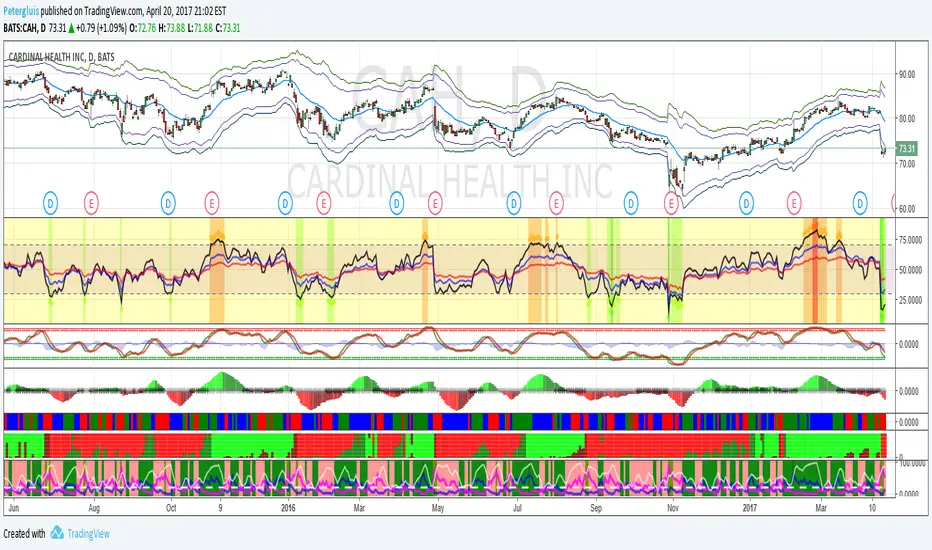Click the 'H:73.88' high value

coord(172,28)
